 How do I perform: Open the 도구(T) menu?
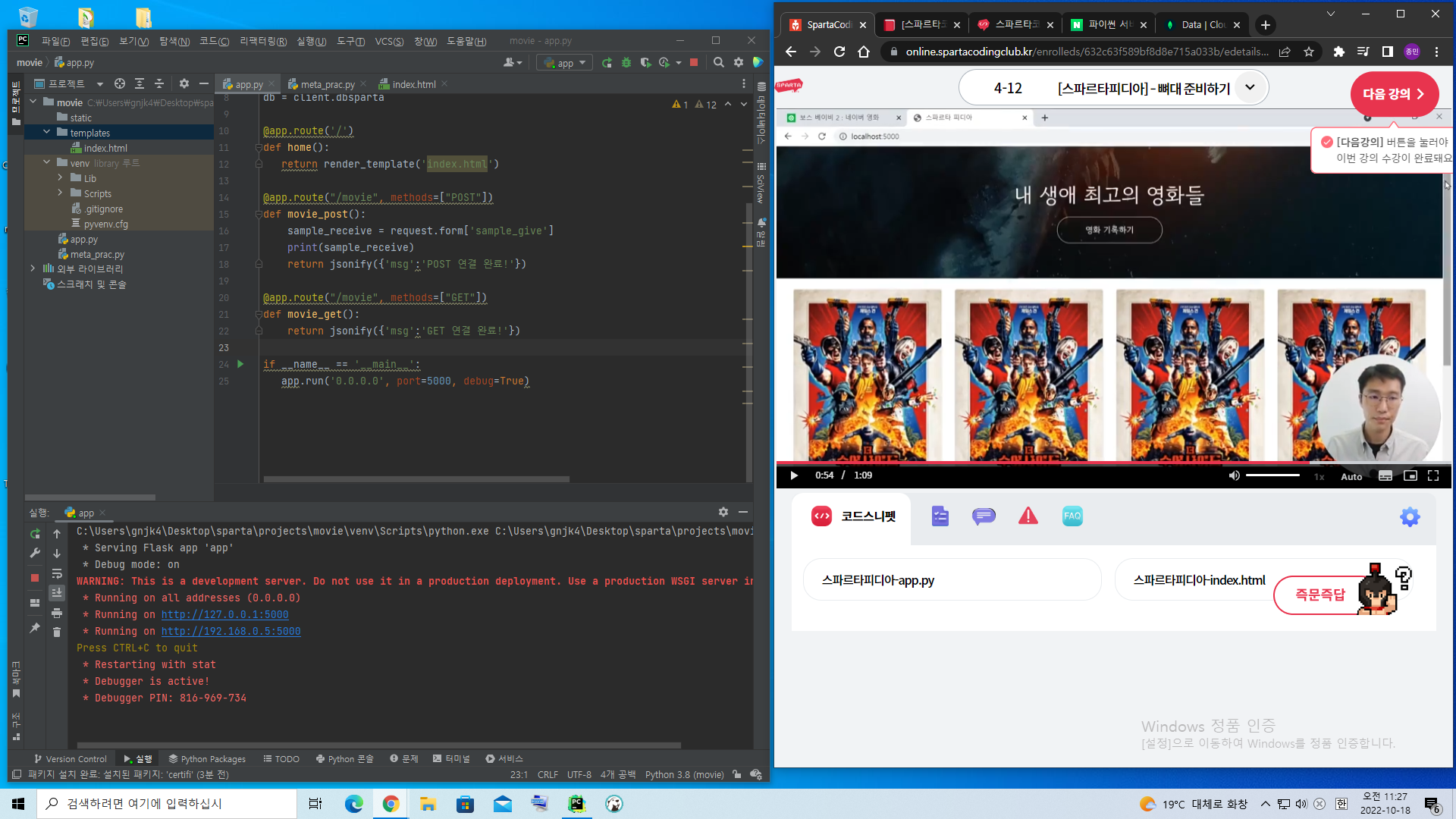point(350,41)
